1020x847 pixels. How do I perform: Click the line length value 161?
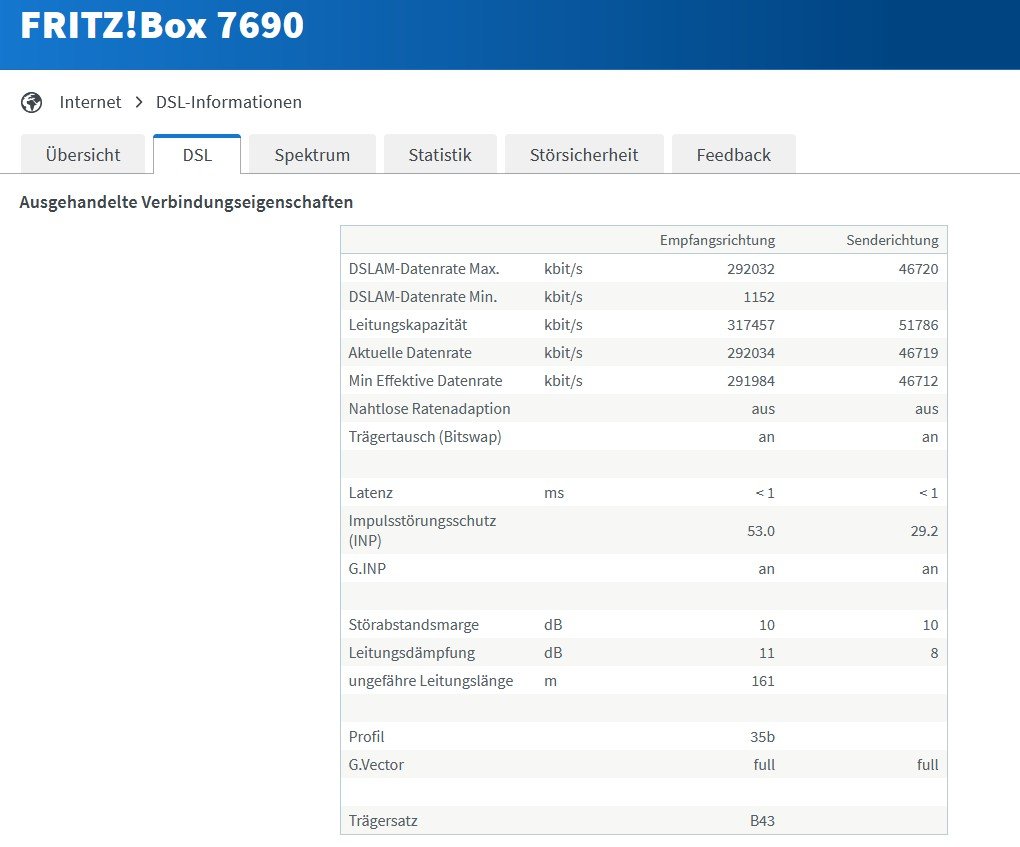pos(763,680)
